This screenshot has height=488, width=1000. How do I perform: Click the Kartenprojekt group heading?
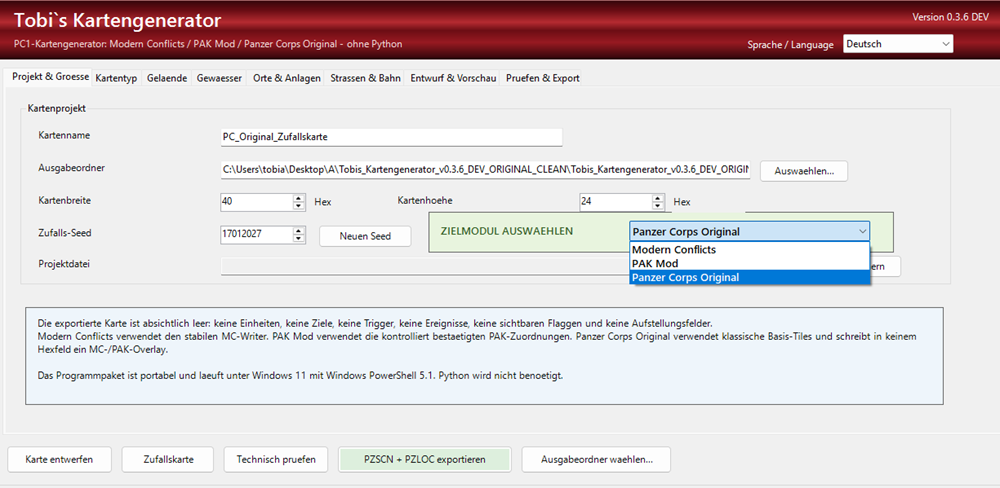(56, 108)
